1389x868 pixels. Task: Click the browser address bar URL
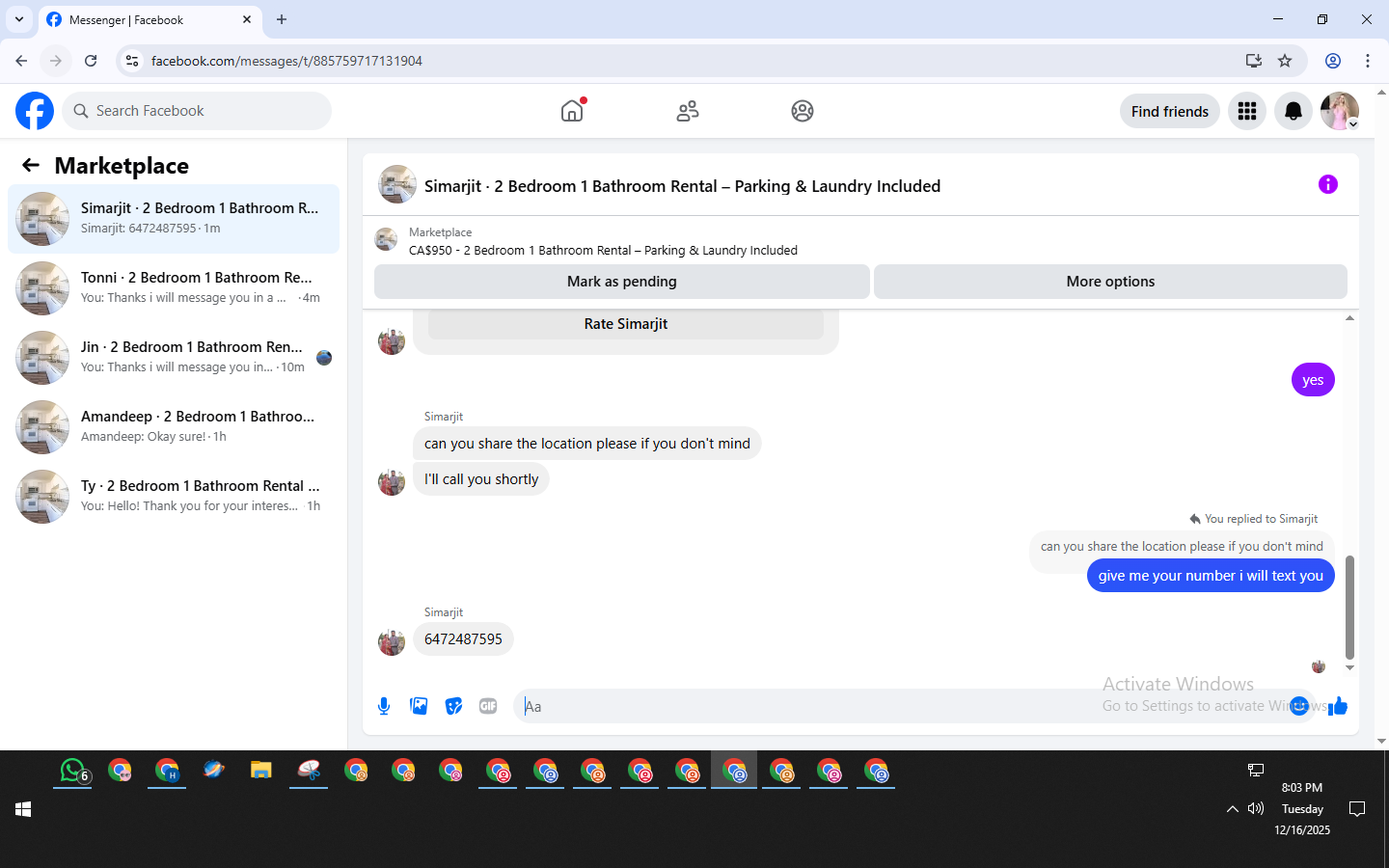pos(286,61)
